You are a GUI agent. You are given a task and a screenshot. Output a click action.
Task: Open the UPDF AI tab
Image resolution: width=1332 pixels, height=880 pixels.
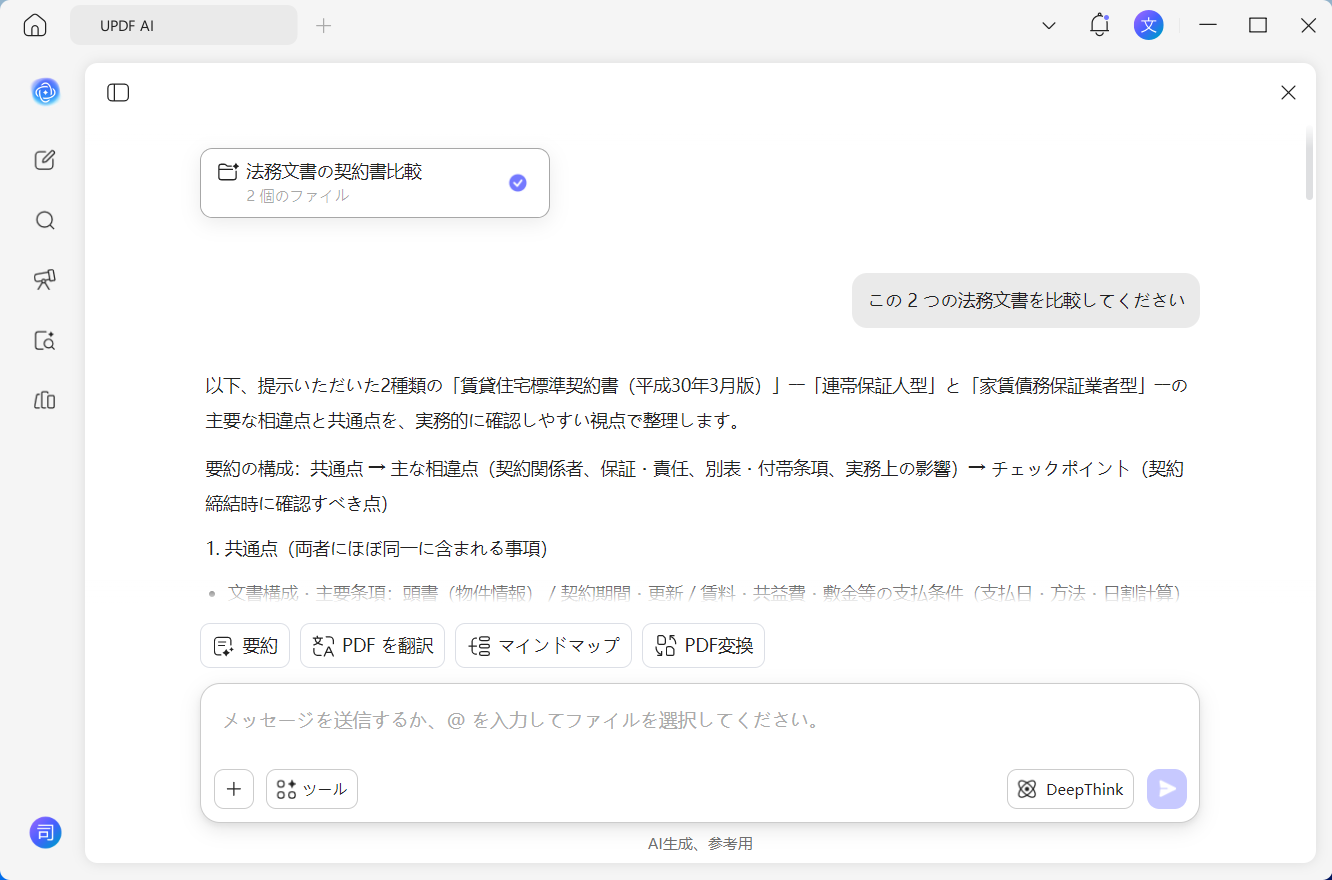click(x=184, y=26)
